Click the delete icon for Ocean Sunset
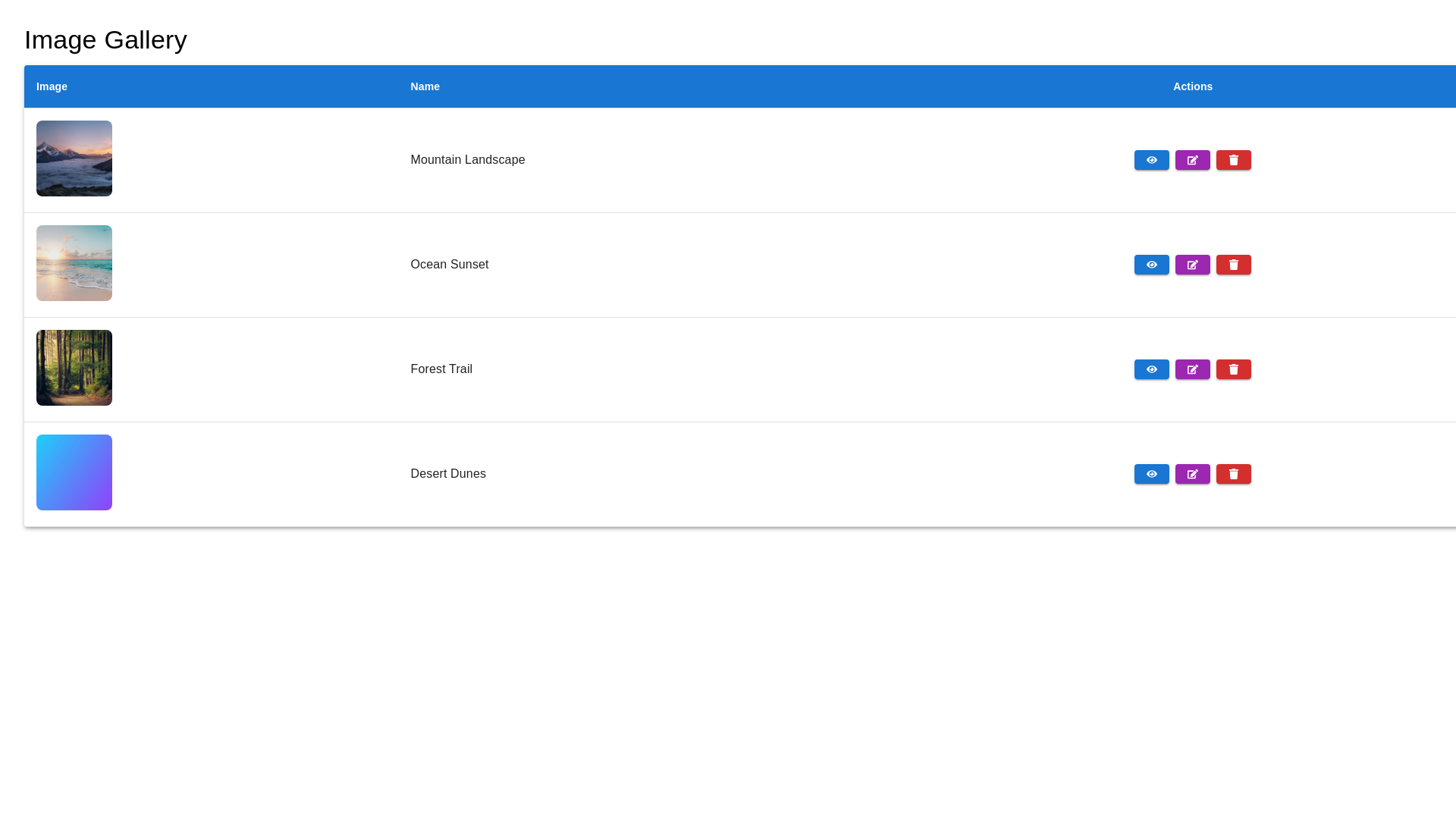 [x=1233, y=265]
